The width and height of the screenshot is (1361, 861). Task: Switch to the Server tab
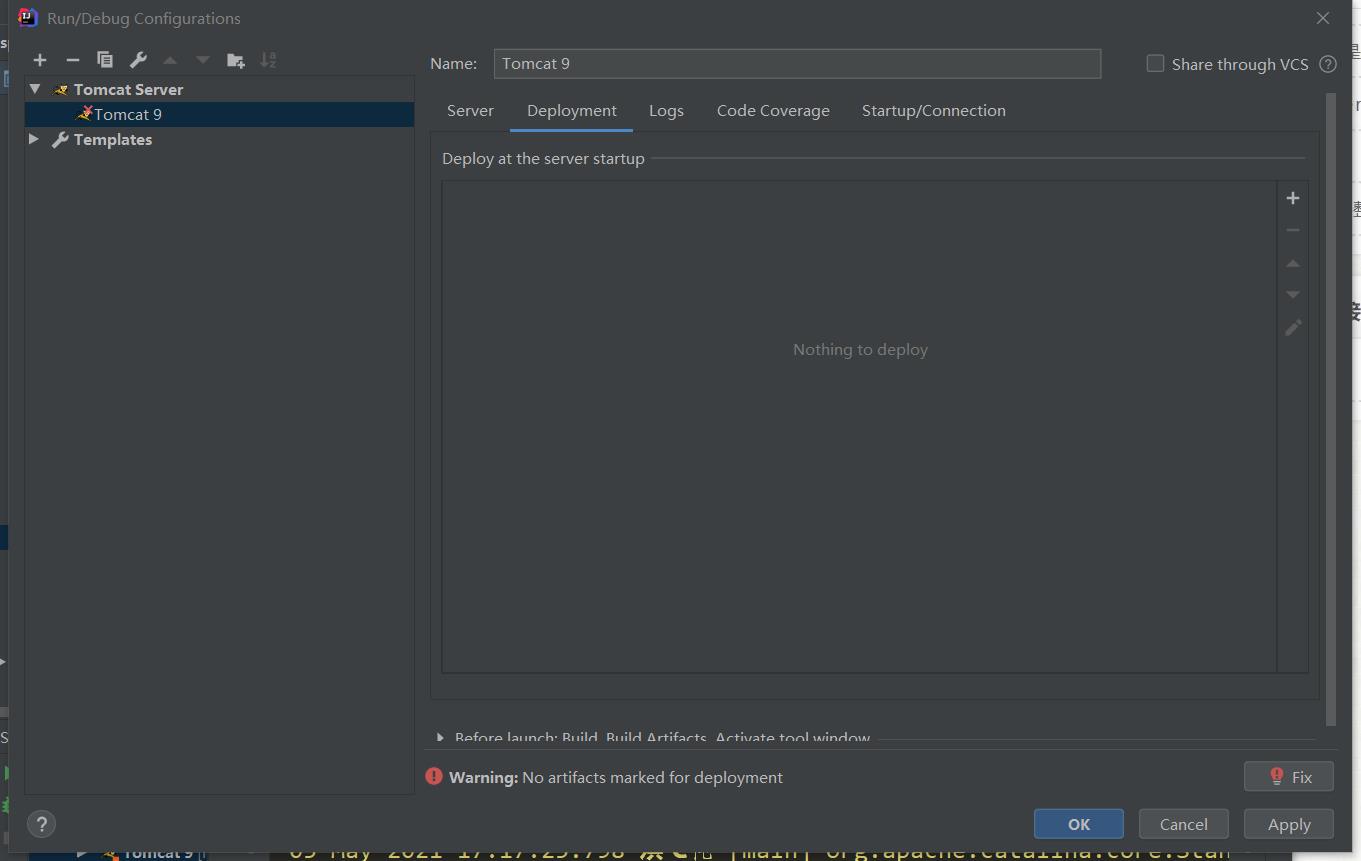470,111
